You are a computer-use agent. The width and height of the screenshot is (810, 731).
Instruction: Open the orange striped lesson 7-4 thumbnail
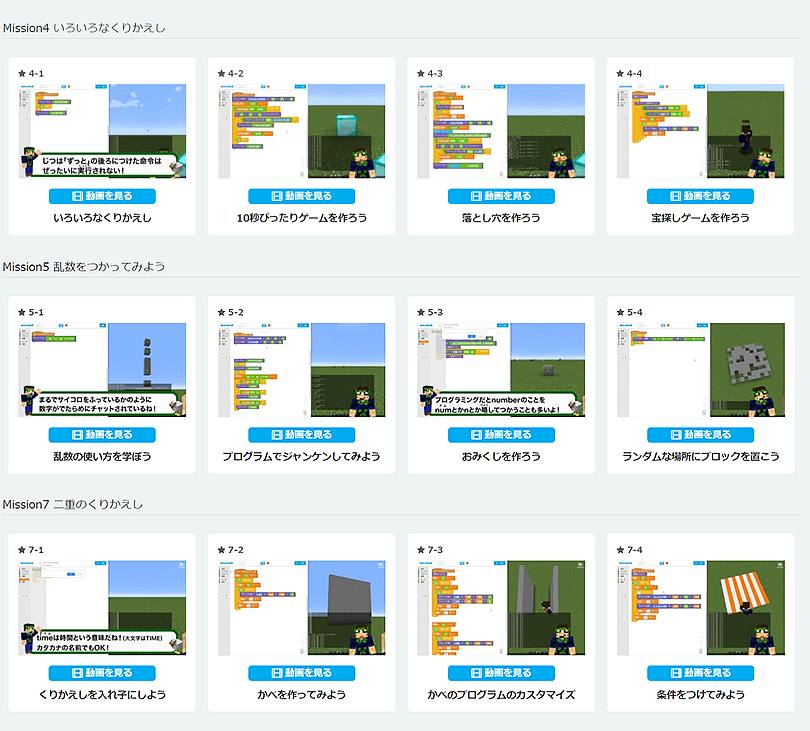point(700,608)
